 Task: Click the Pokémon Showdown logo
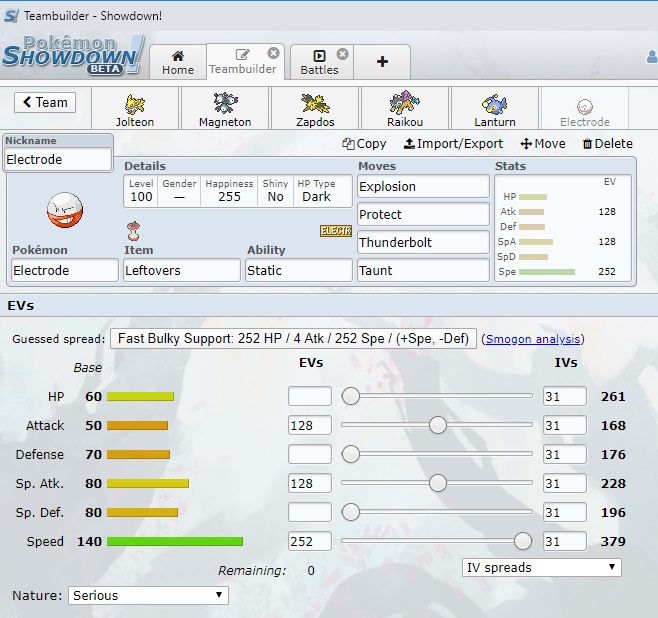[73, 55]
